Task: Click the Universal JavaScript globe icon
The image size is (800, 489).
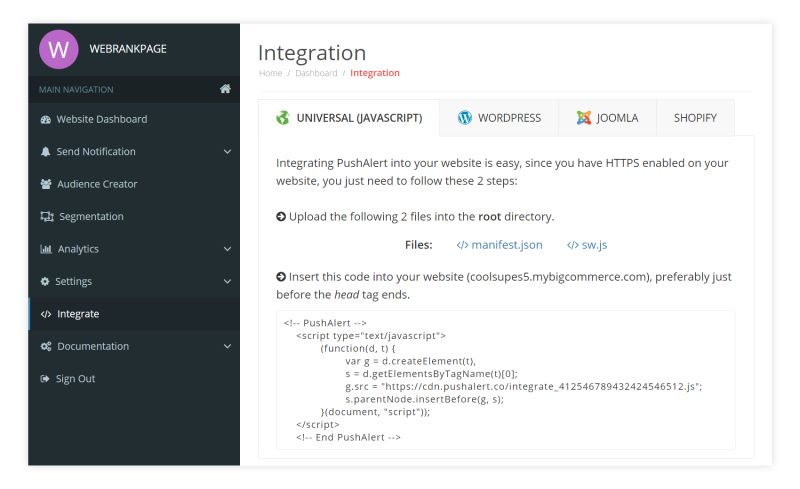Action: (283, 118)
